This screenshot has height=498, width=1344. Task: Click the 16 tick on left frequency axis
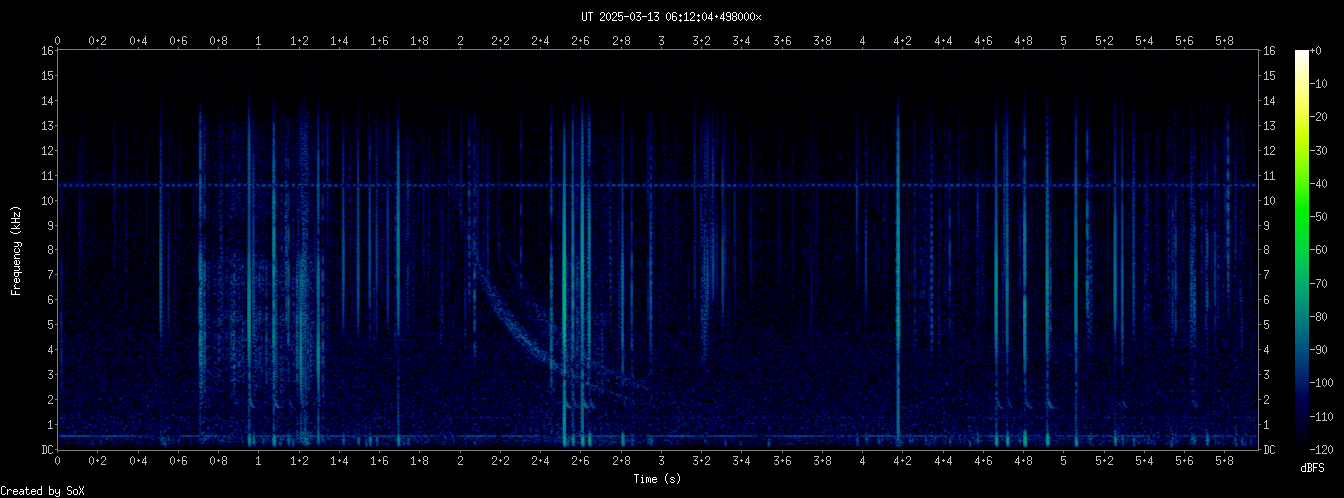(x=47, y=51)
